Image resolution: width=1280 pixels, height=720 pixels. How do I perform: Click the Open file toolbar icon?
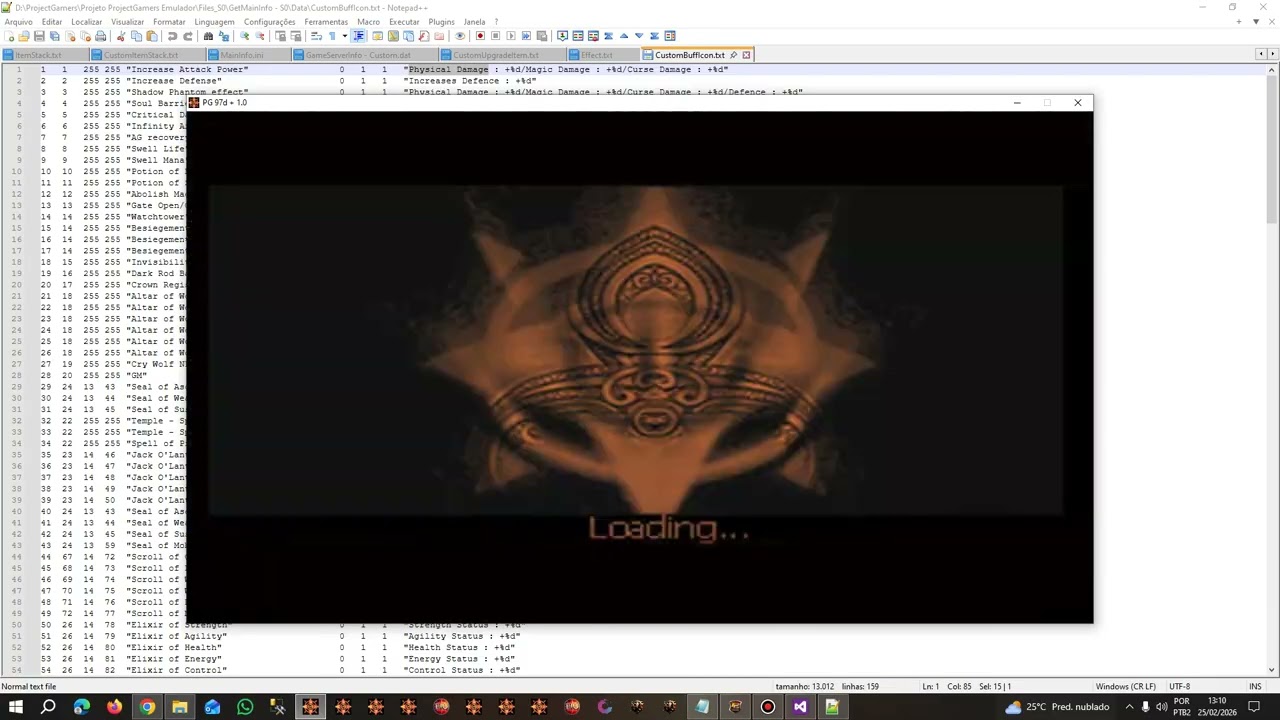[24, 37]
